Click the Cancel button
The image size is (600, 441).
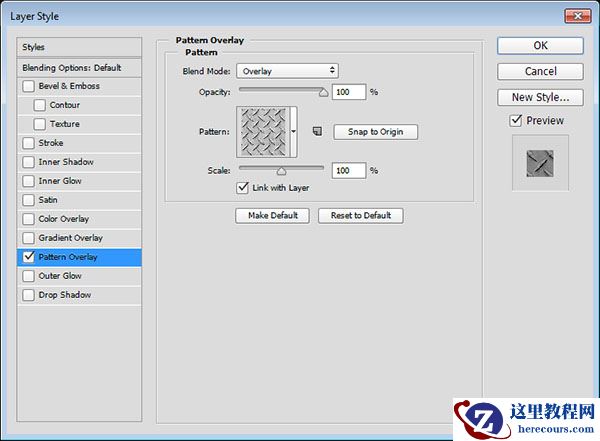[x=540, y=71]
